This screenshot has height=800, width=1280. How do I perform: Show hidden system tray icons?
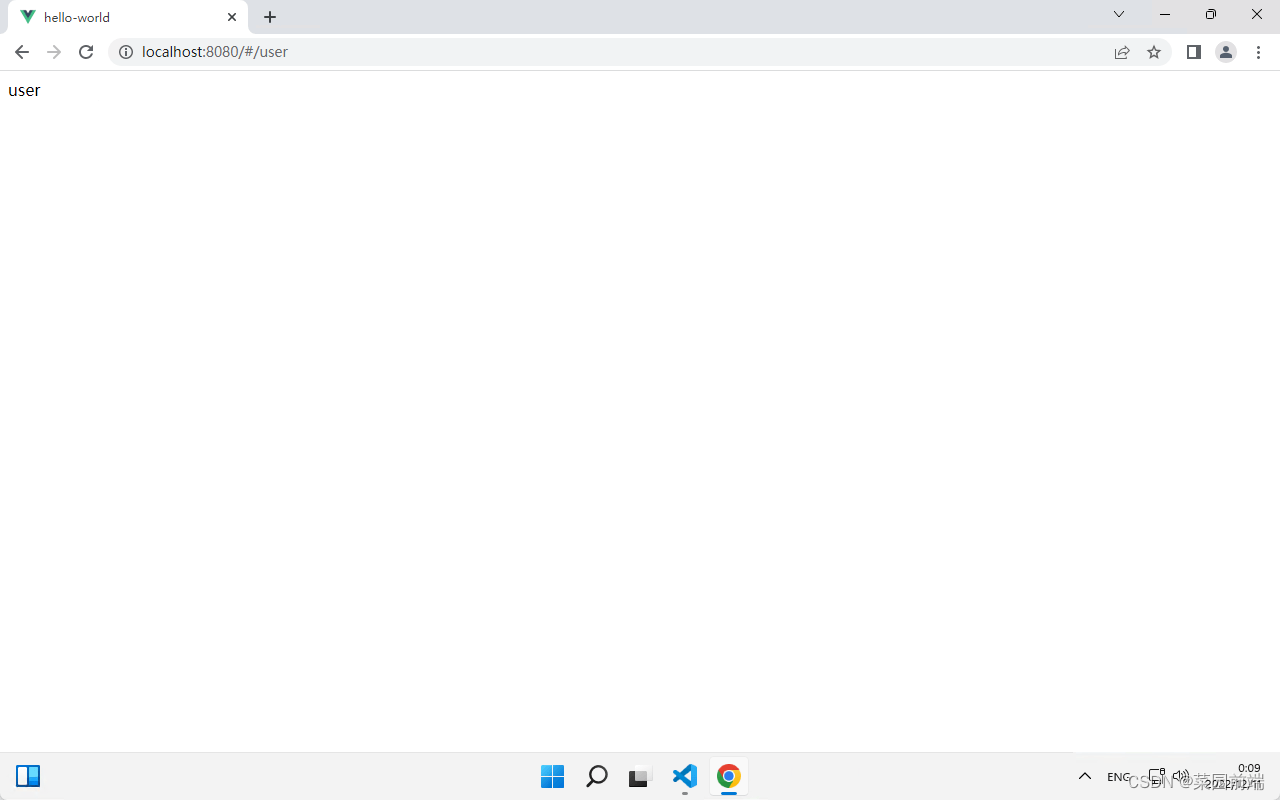pos(1085,776)
